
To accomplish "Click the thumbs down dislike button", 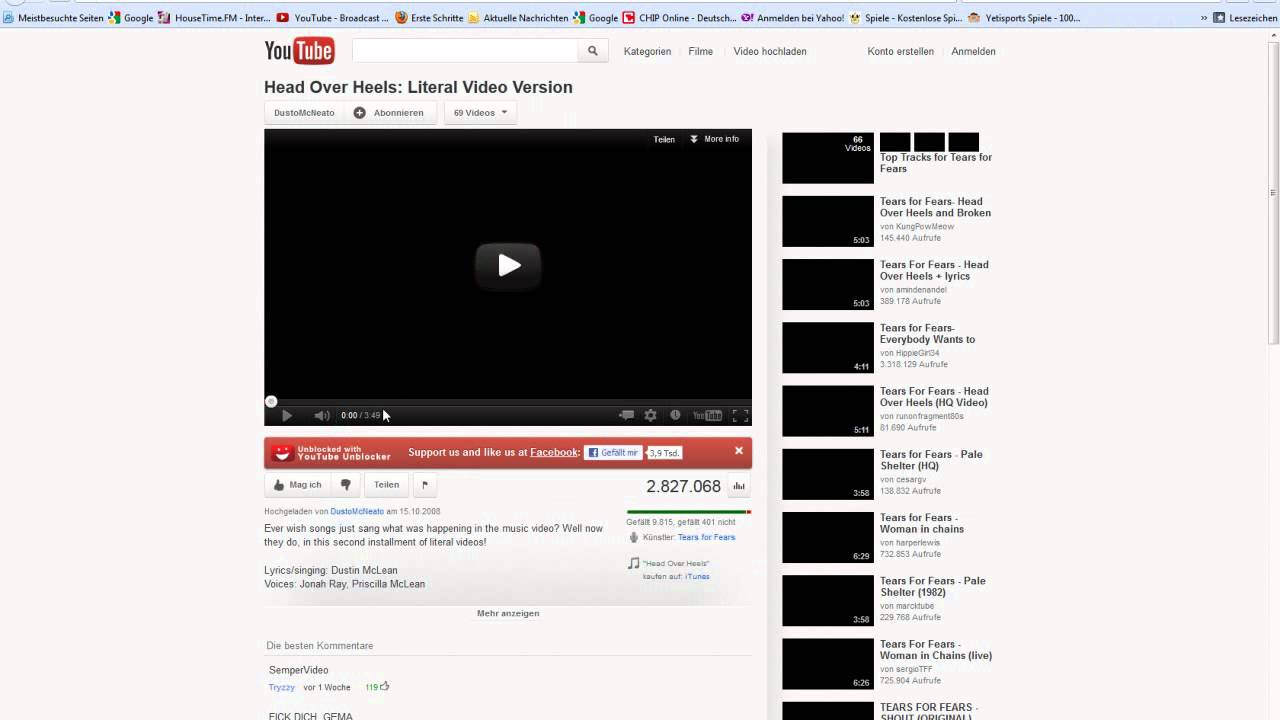I will (x=346, y=485).
